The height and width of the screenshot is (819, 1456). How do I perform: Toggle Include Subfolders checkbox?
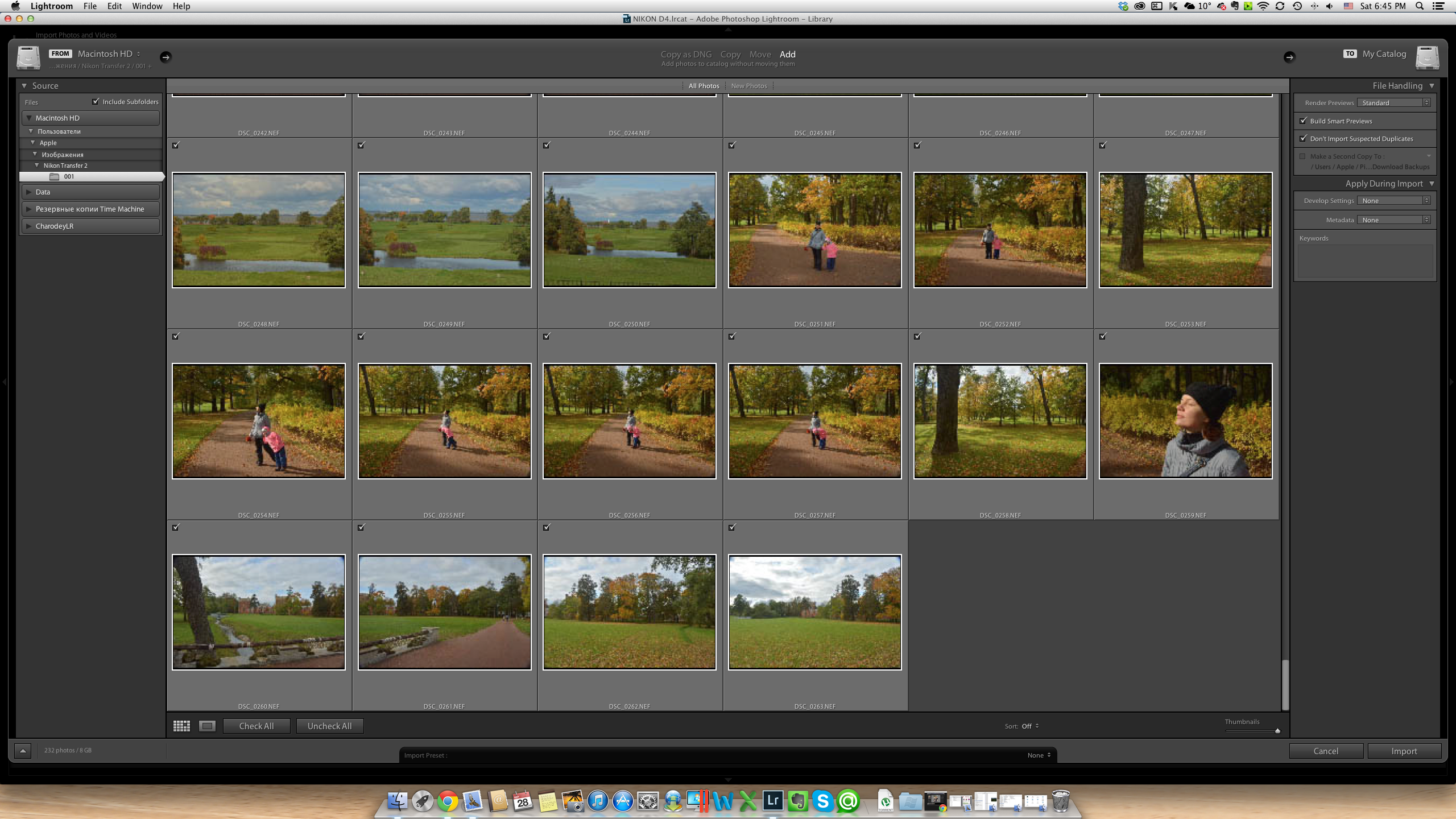[96, 101]
